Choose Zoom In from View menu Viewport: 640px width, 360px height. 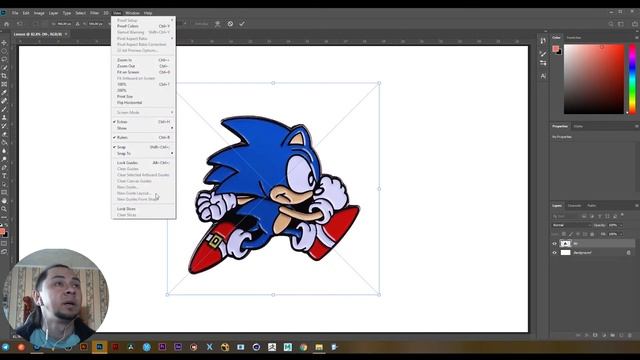(143, 60)
